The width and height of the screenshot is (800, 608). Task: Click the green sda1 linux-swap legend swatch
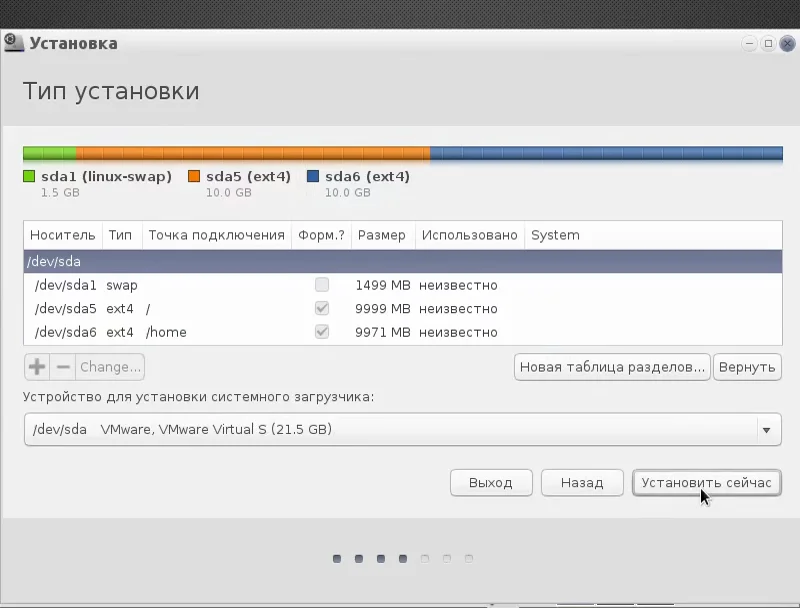[x=29, y=176]
